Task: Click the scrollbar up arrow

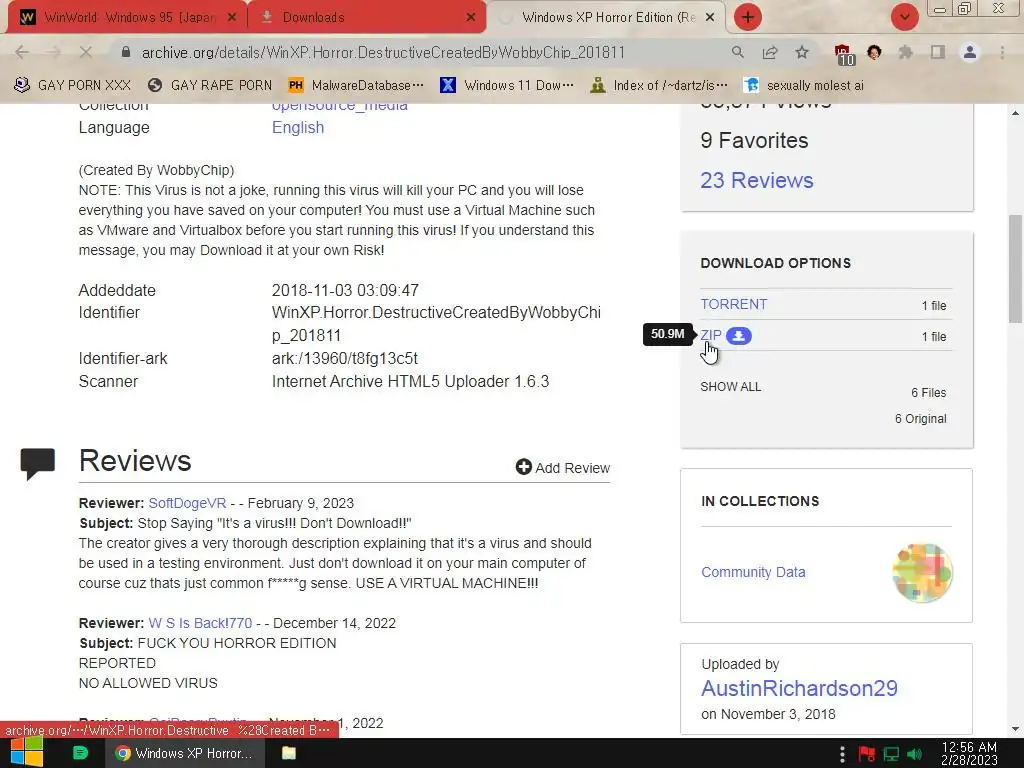Action: [1015, 114]
